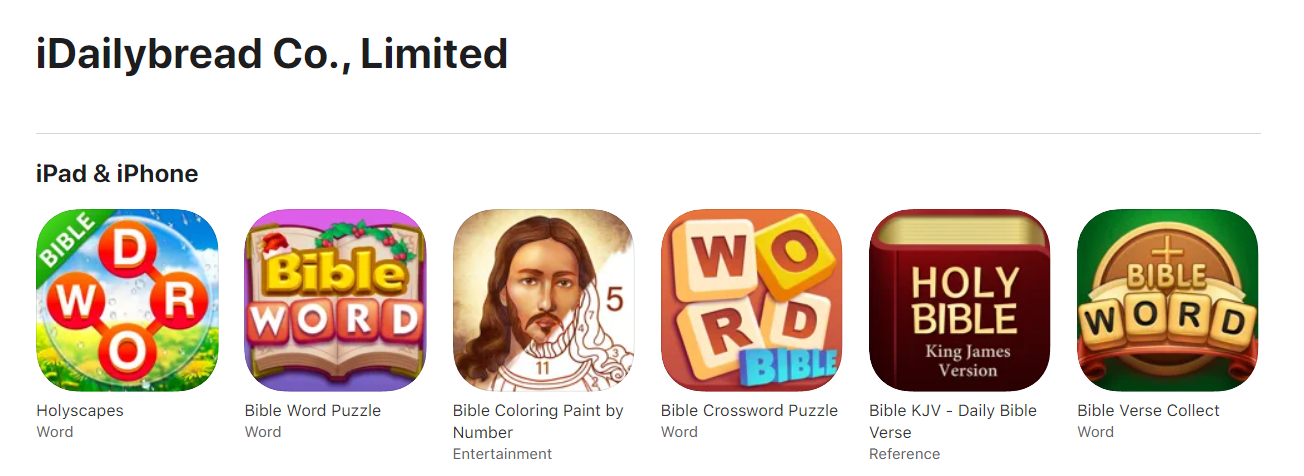Select the Jesus portrait coloring app icon
This screenshot has width=1304, height=476.
[543, 300]
